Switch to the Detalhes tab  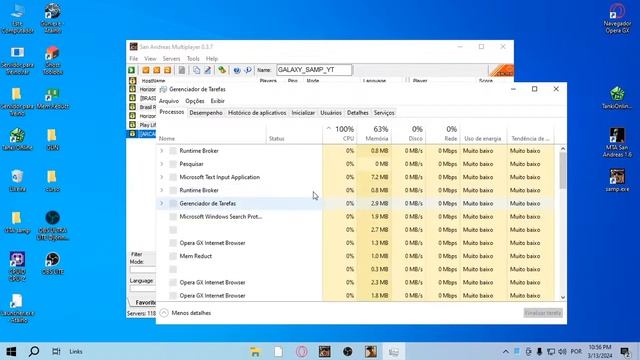pyautogui.click(x=358, y=113)
